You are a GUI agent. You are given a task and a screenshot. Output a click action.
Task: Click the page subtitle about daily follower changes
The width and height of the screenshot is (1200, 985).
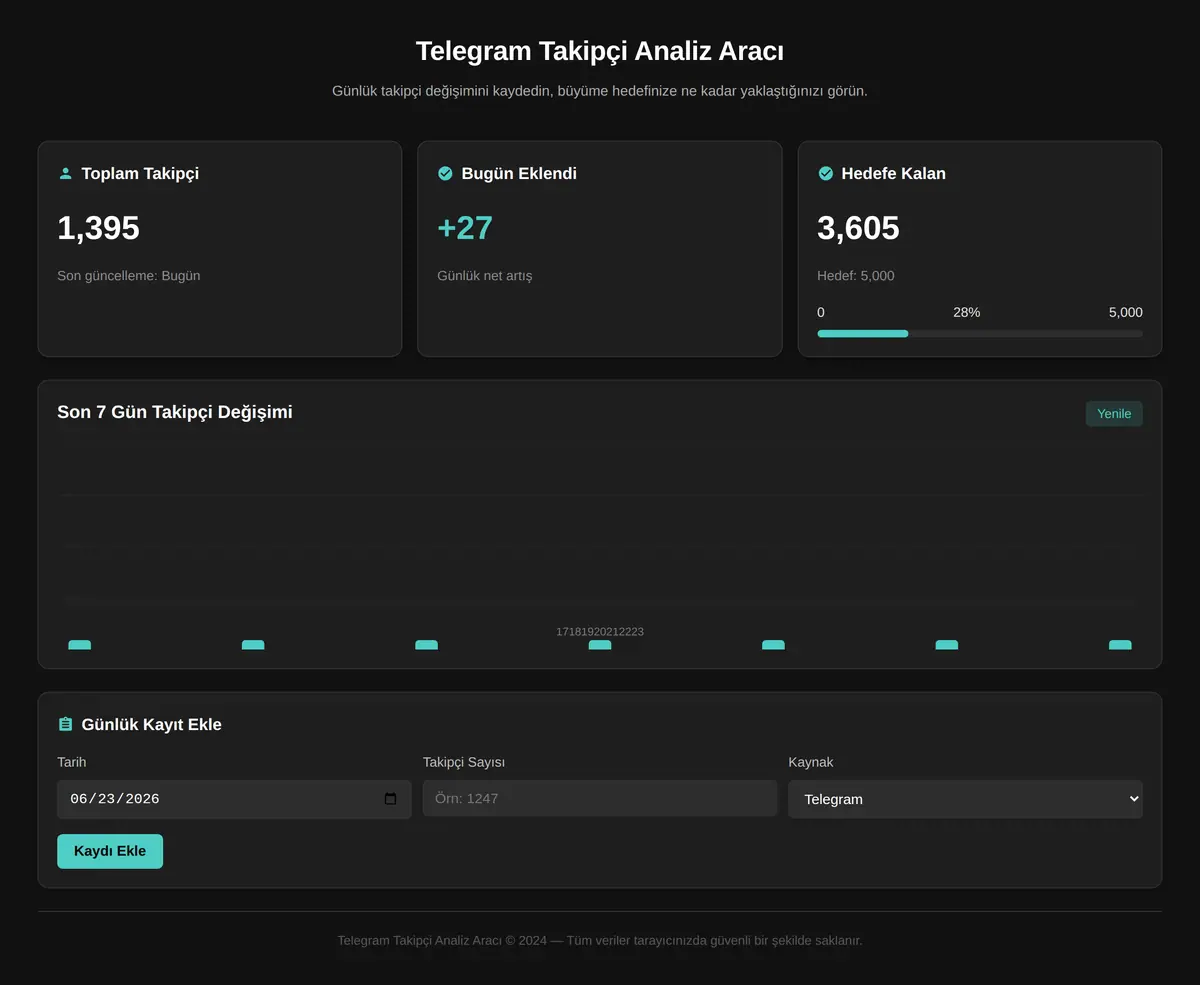point(600,91)
